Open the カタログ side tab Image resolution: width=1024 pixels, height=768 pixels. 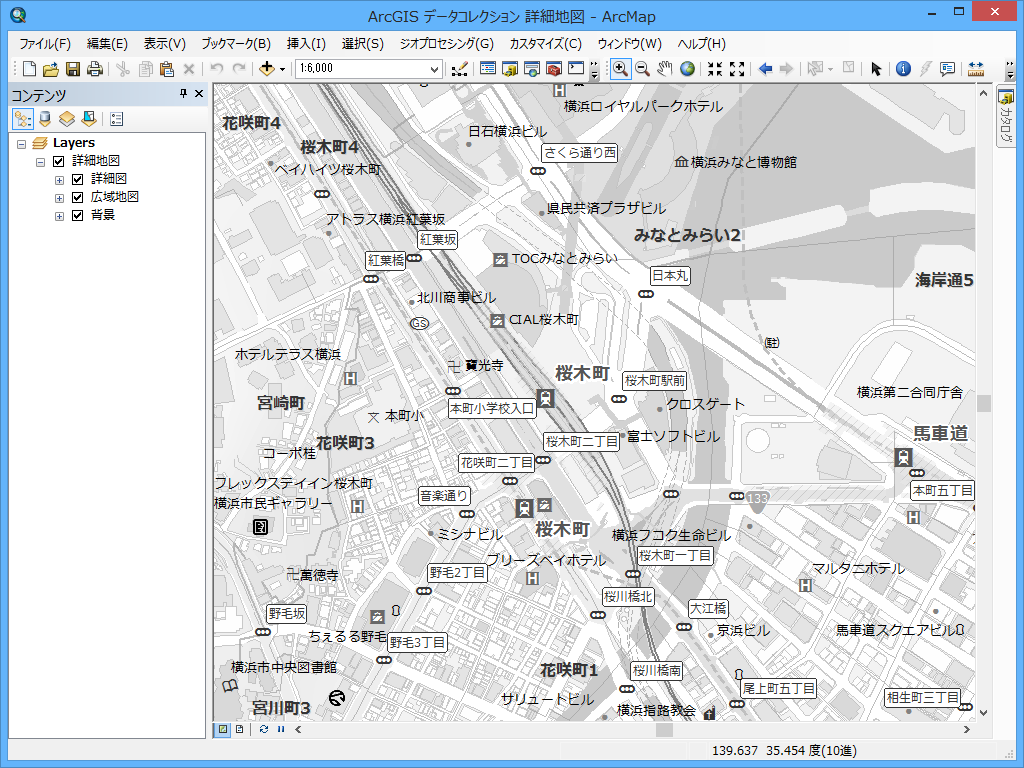pos(1006,118)
